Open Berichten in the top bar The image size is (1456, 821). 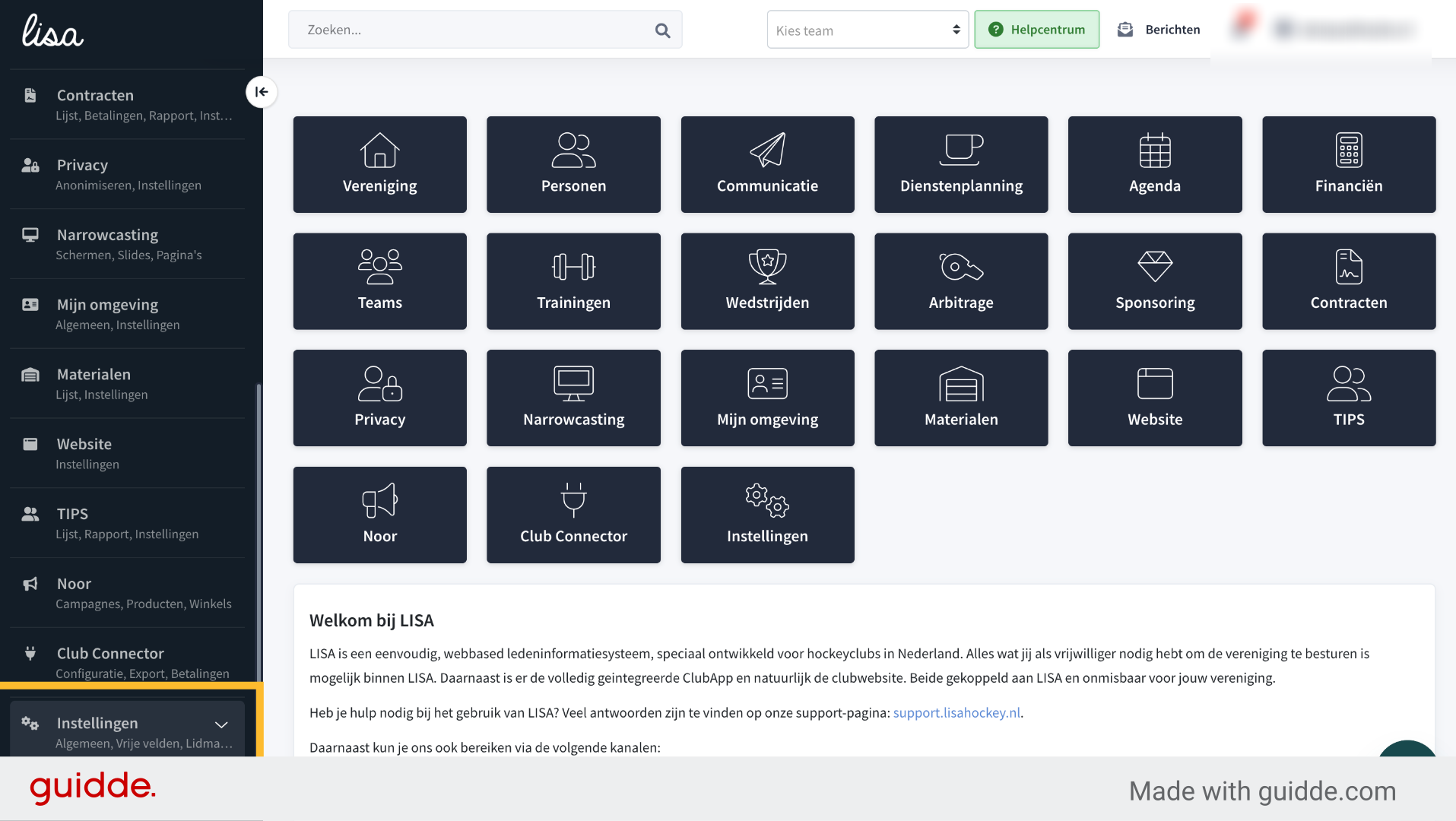(1159, 30)
